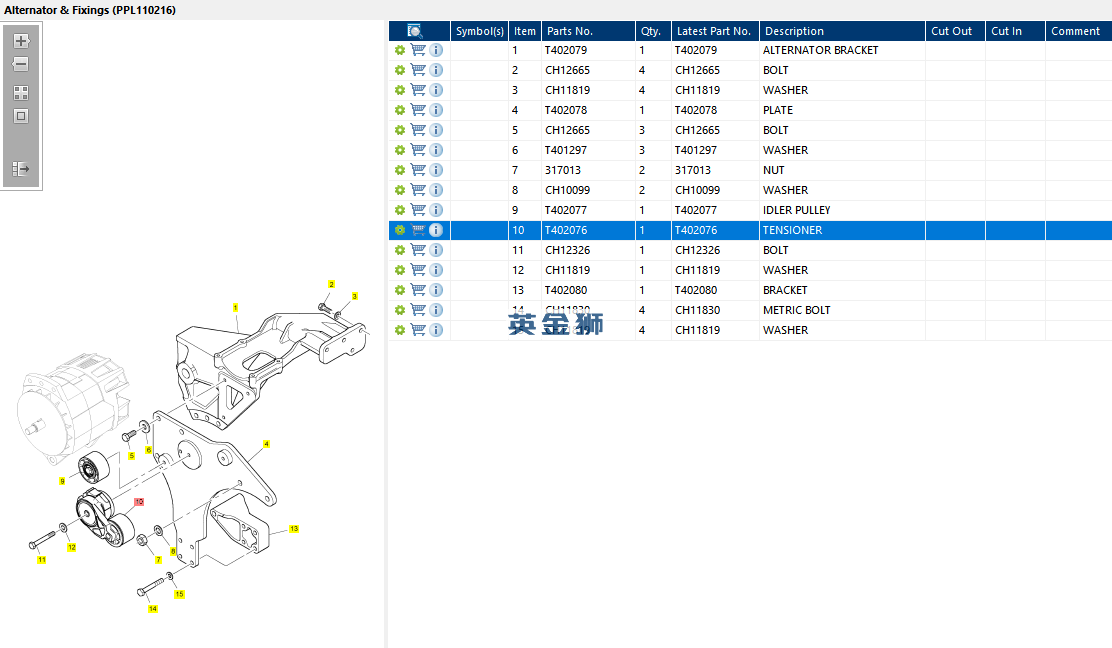Screen dimensions: 1112x648
Task: Select the METRIC BOLT description
Action: (796, 310)
